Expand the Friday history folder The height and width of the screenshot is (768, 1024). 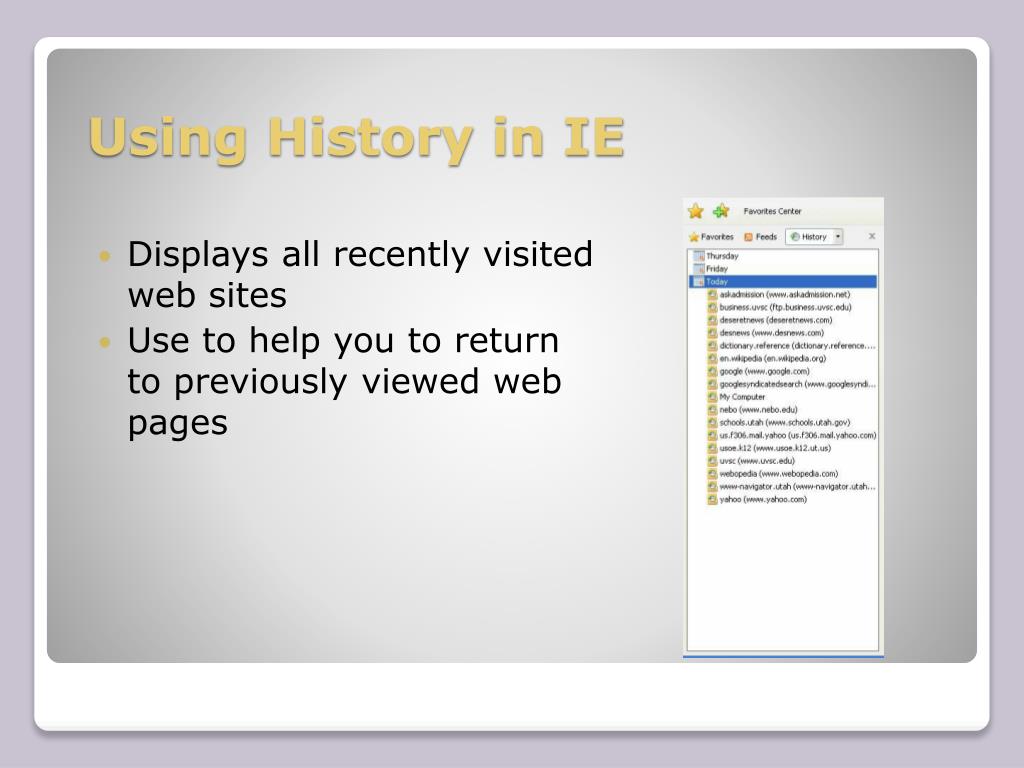711,268
